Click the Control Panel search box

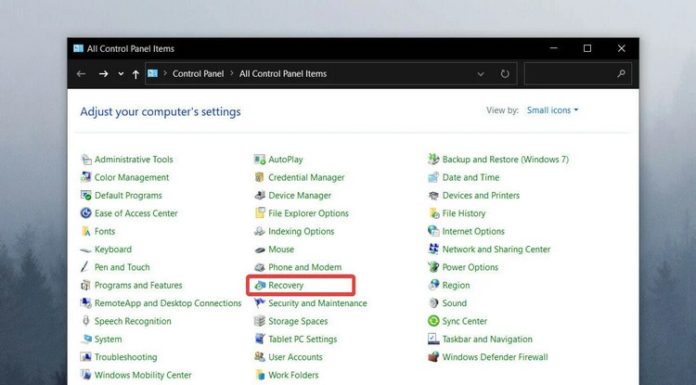pyautogui.click(x=577, y=74)
